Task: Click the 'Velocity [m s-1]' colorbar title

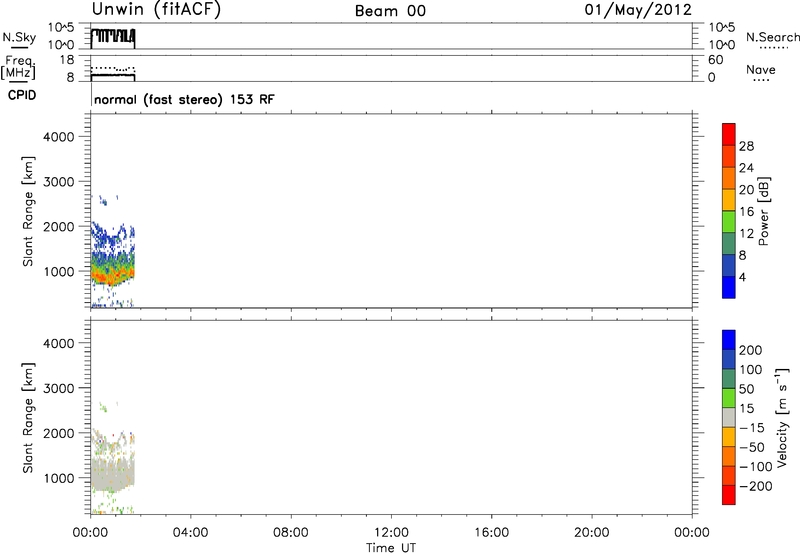Action: coord(781,417)
